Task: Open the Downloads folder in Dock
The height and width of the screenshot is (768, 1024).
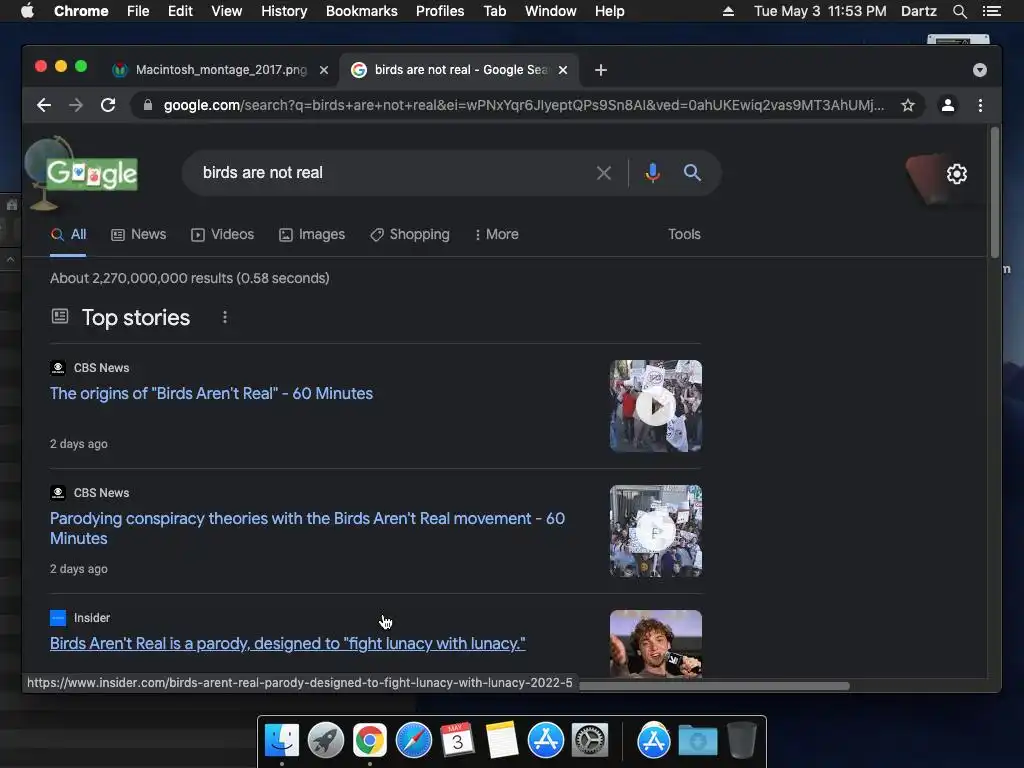Action: (697, 741)
